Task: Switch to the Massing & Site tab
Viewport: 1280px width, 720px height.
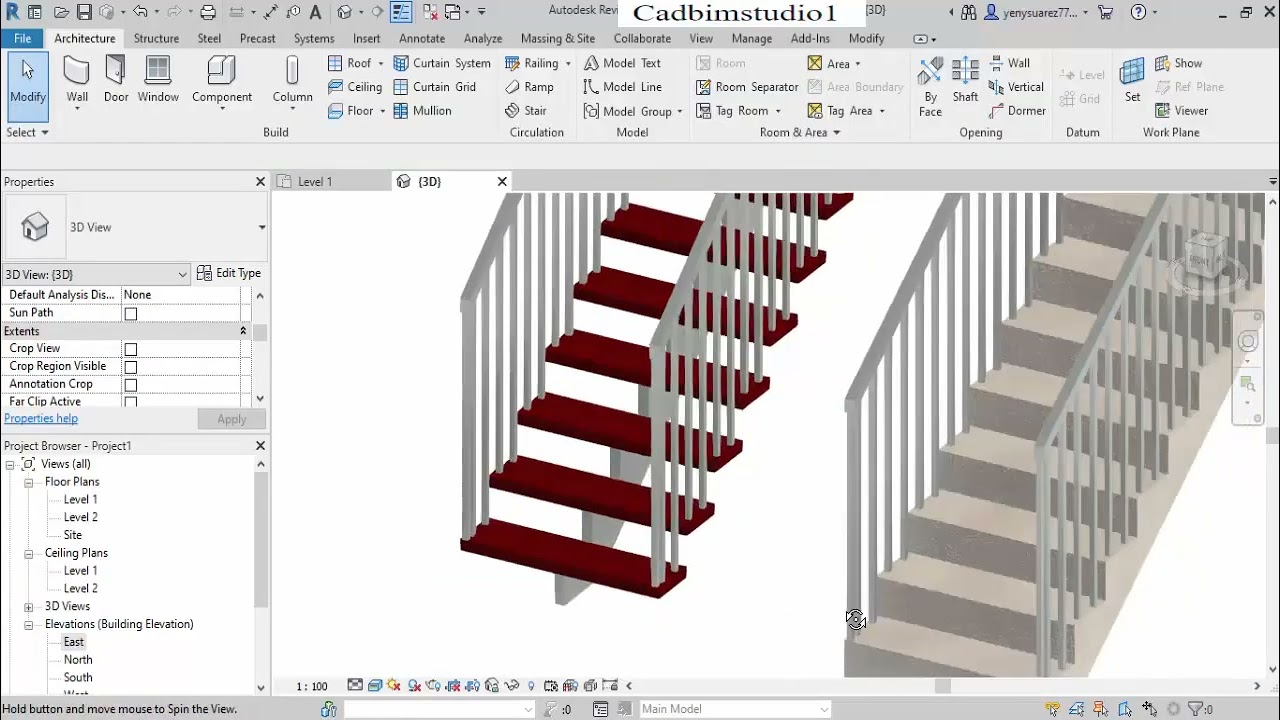Action: point(558,38)
